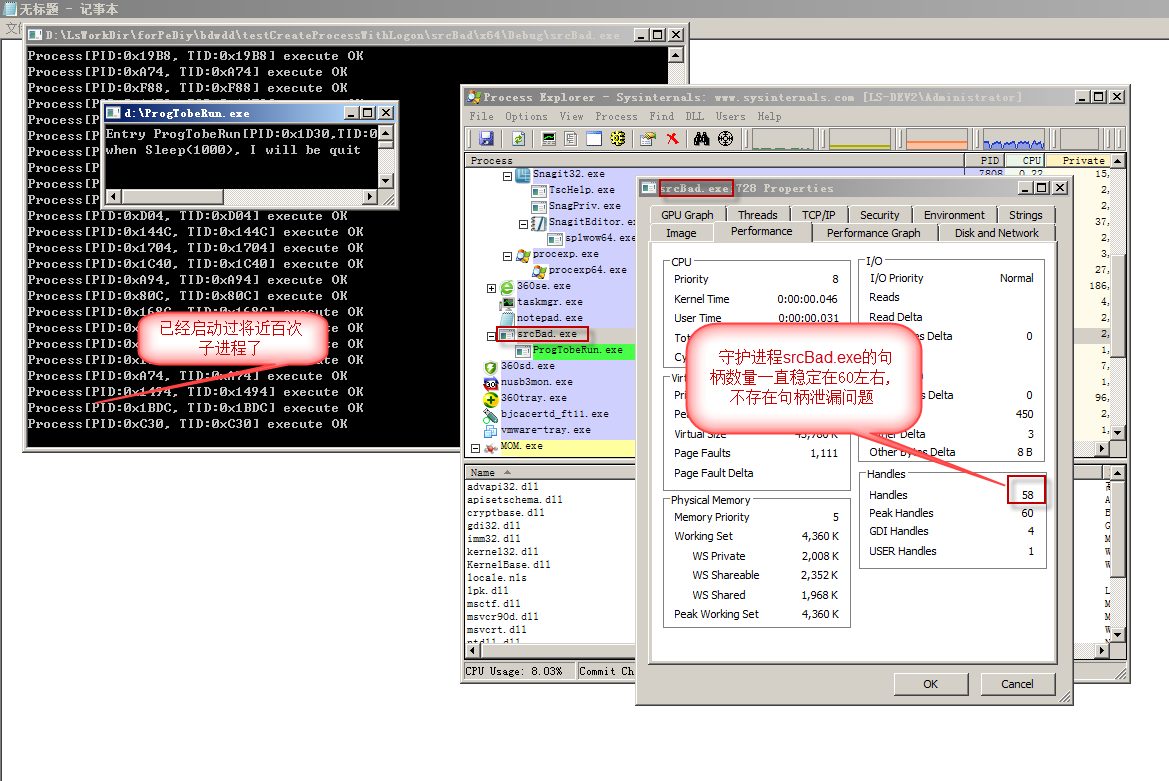
Task: Toggle the Show Process Tree toolbar icon
Action: pyautogui.click(x=571, y=139)
